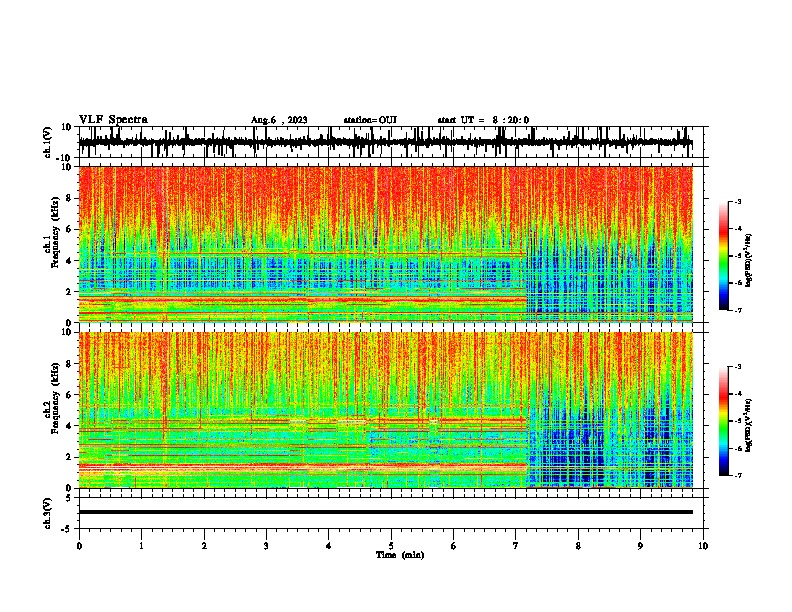Click the "station=OUI" header label

point(370,120)
